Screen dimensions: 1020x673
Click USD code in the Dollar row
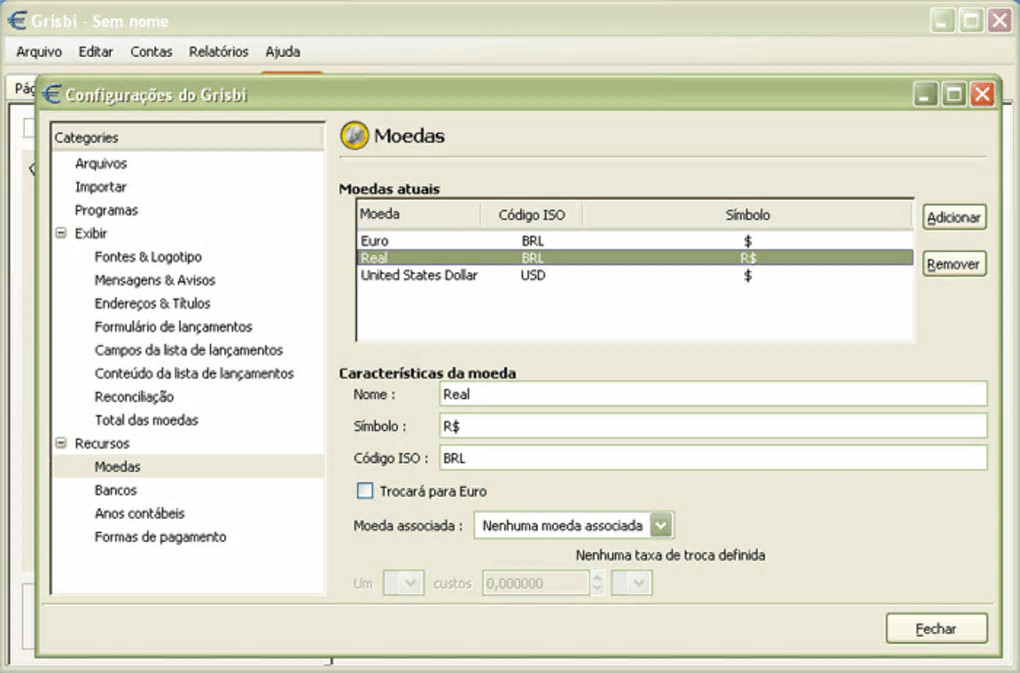tap(533, 275)
